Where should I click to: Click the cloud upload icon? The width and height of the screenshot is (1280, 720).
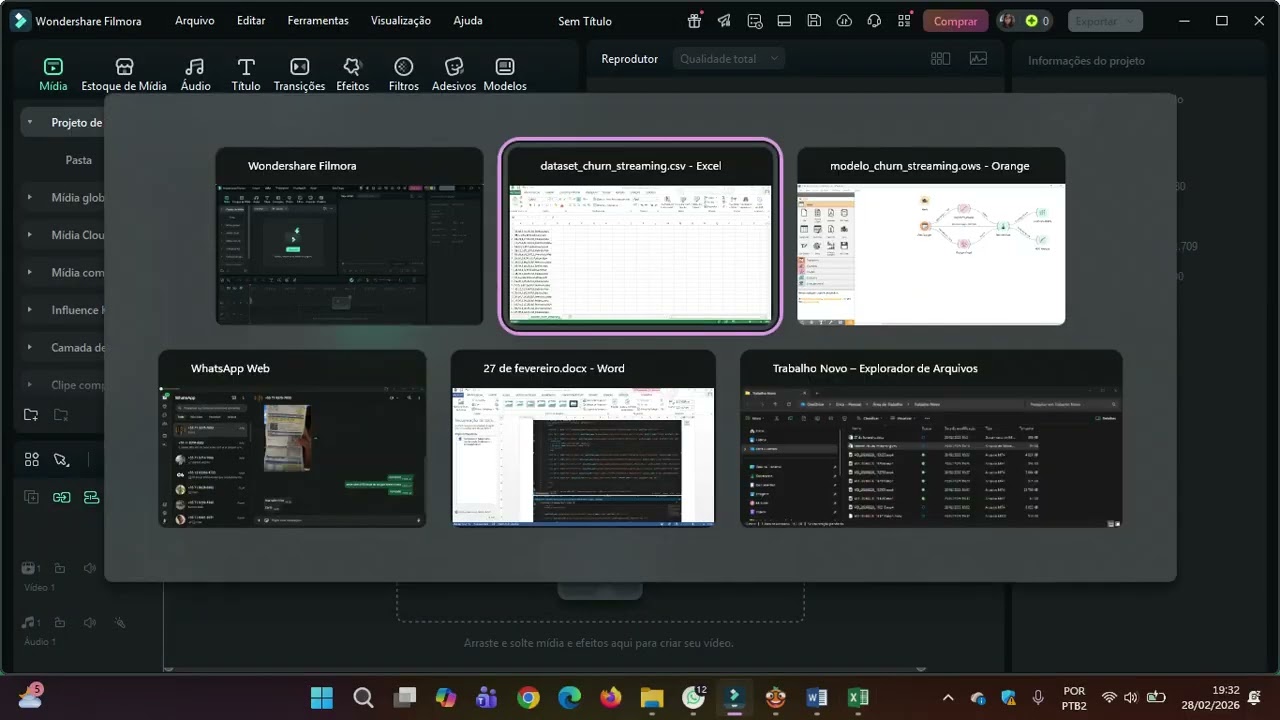pos(844,20)
